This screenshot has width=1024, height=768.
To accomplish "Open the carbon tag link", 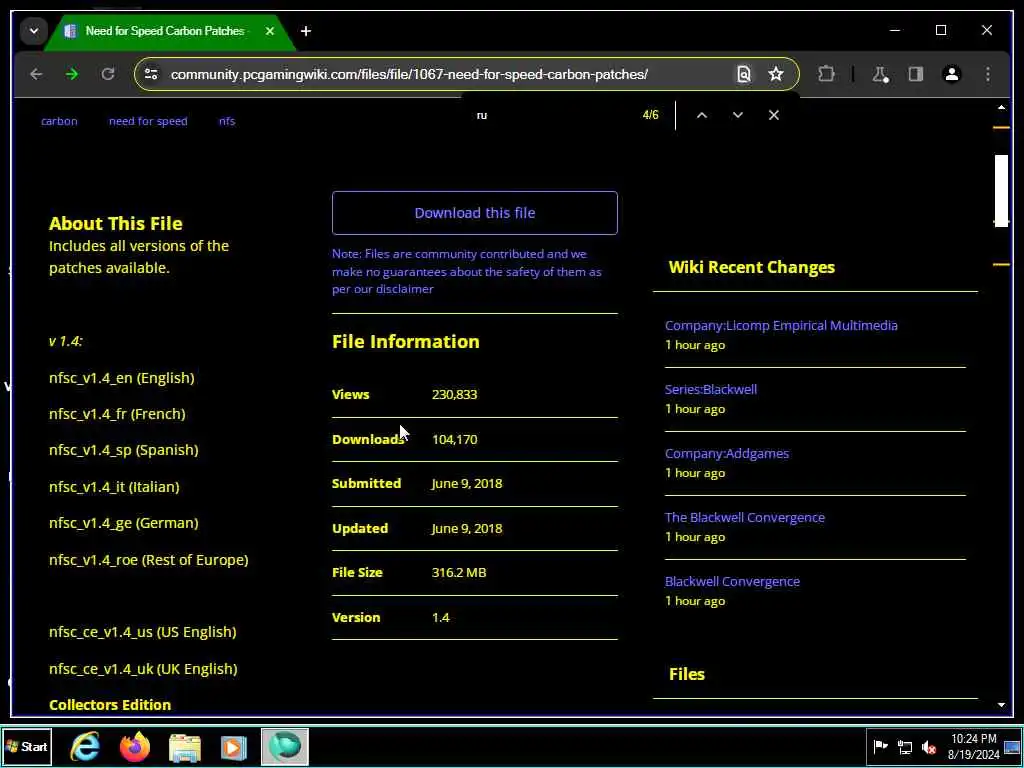I will (x=59, y=121).
